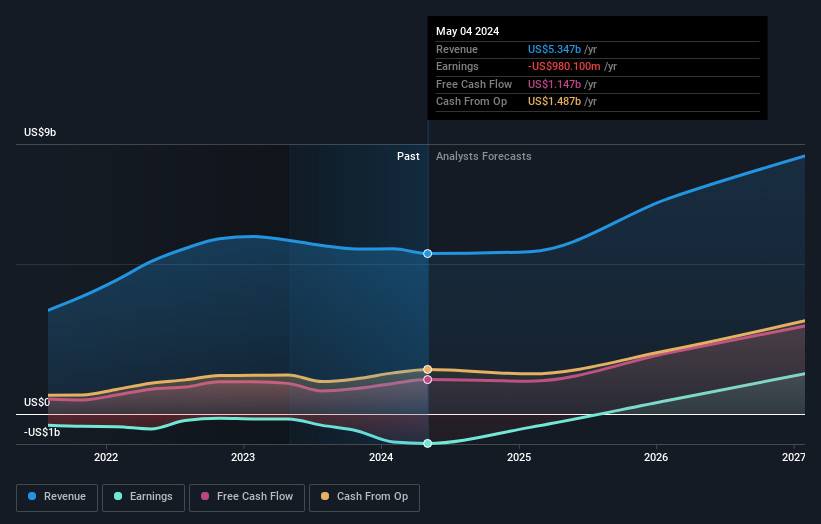Click the orange Cash From Op data point
This screenshot has width=821, height=524.
(x=427, y=370)
